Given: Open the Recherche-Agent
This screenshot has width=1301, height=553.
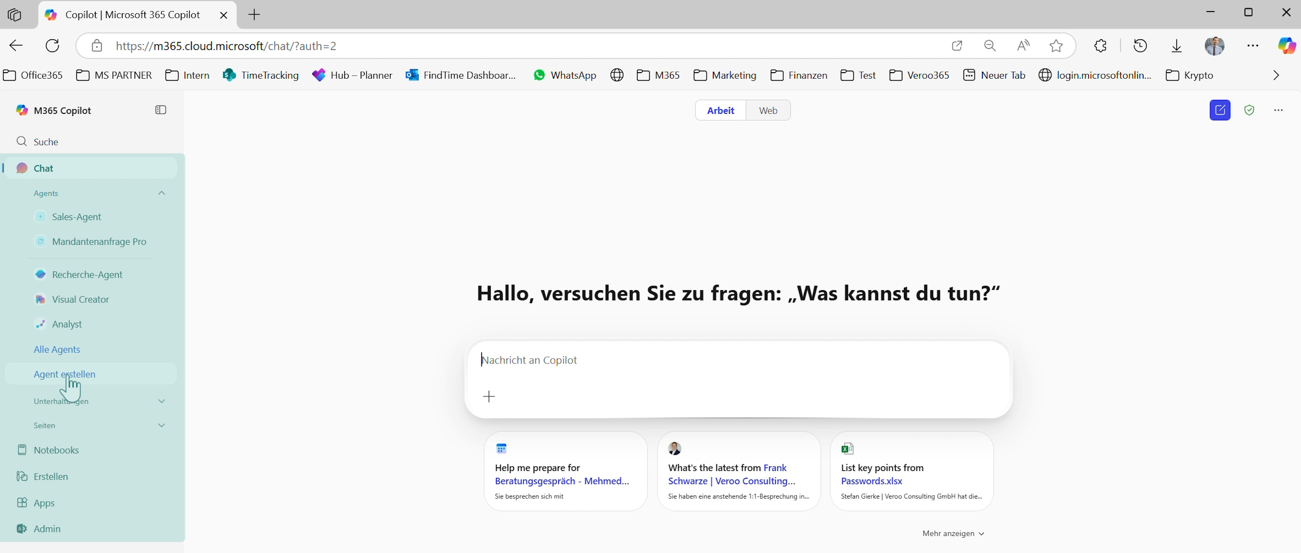Looking at the screenshot, I should (86, 274).
